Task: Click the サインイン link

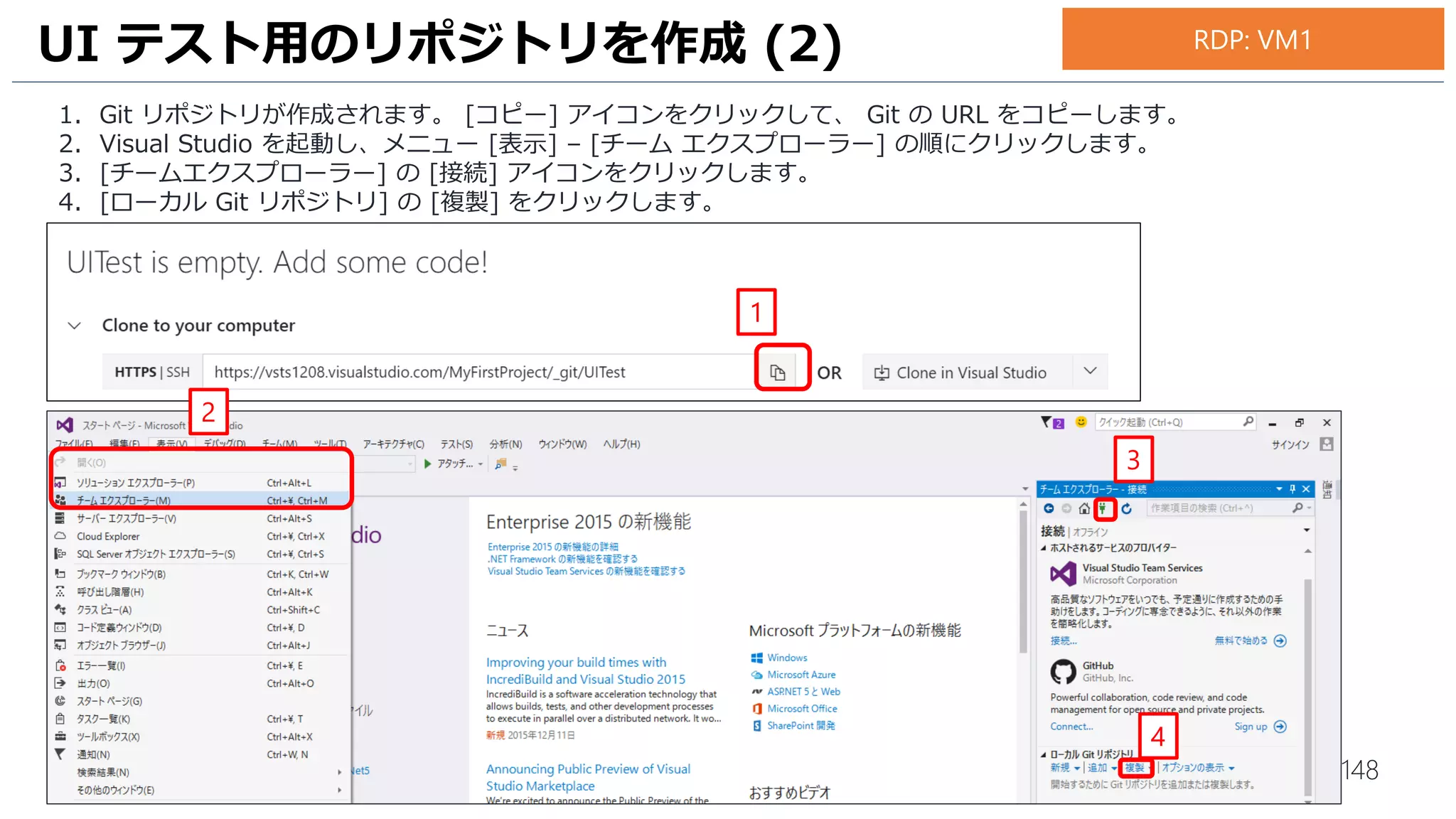Action: click(x=1290, y=444)
